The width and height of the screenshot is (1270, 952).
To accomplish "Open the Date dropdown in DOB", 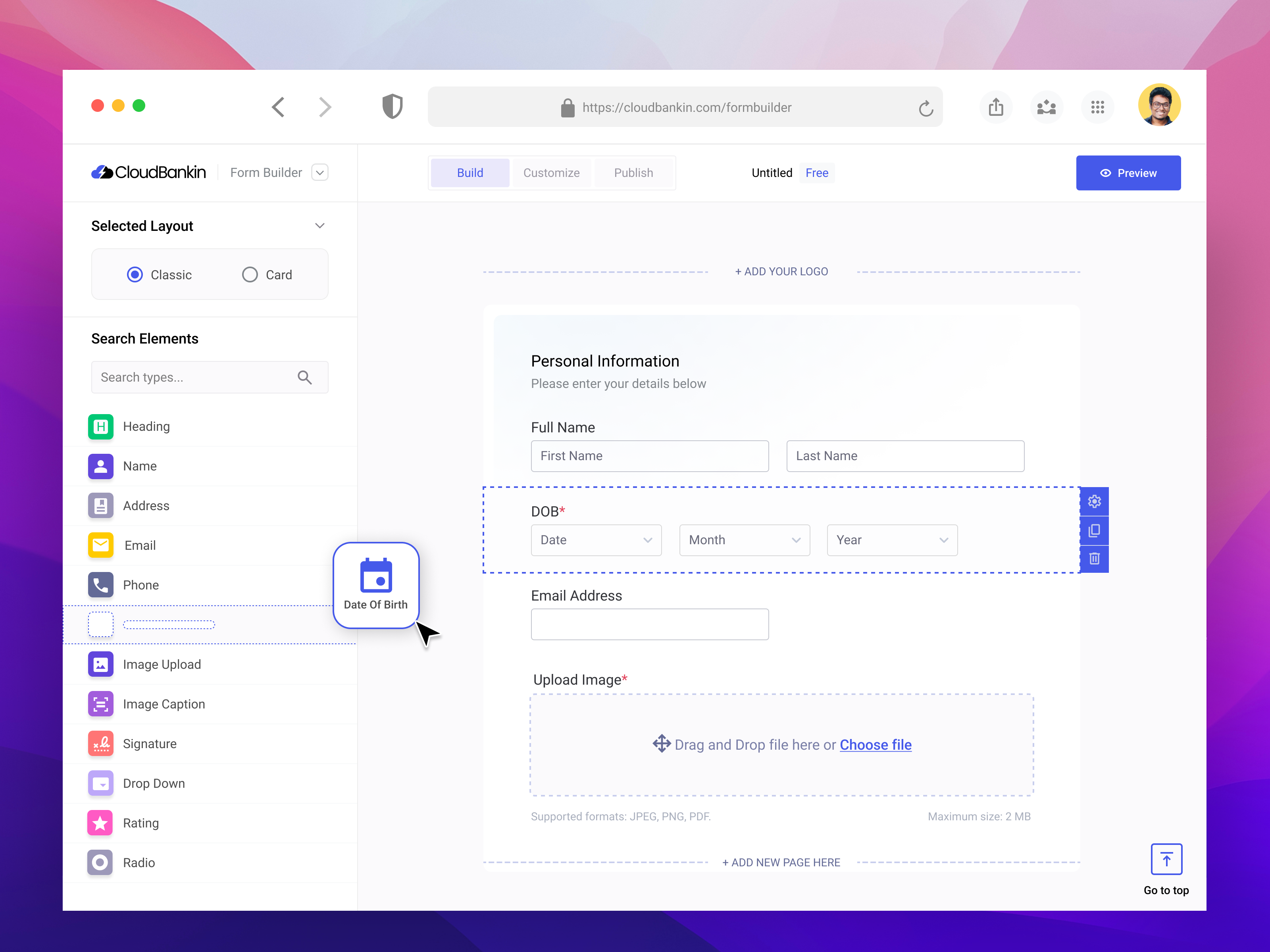I will click(x=596, y=540).
